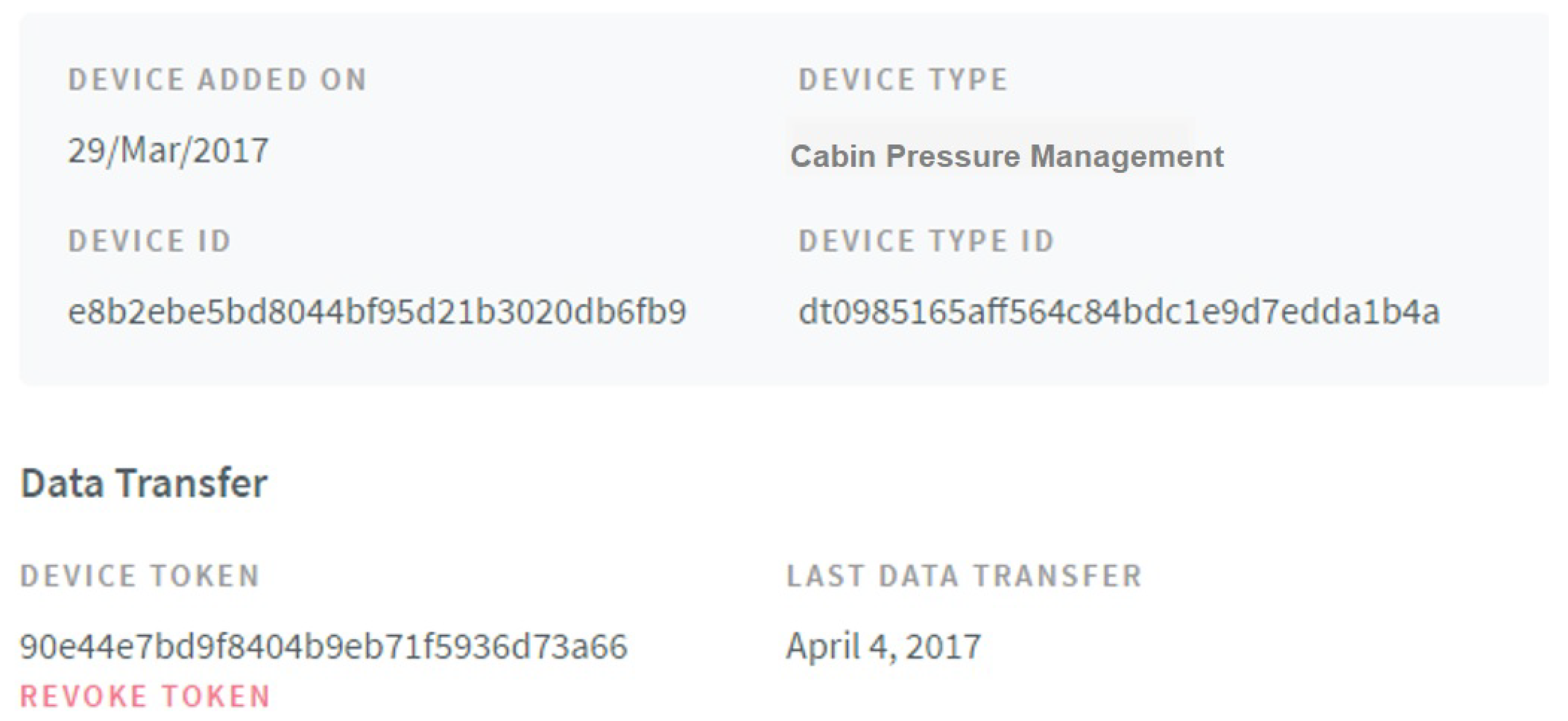
Task: Select the device type ID starting dt0985
Action: tap(1118, 311)
